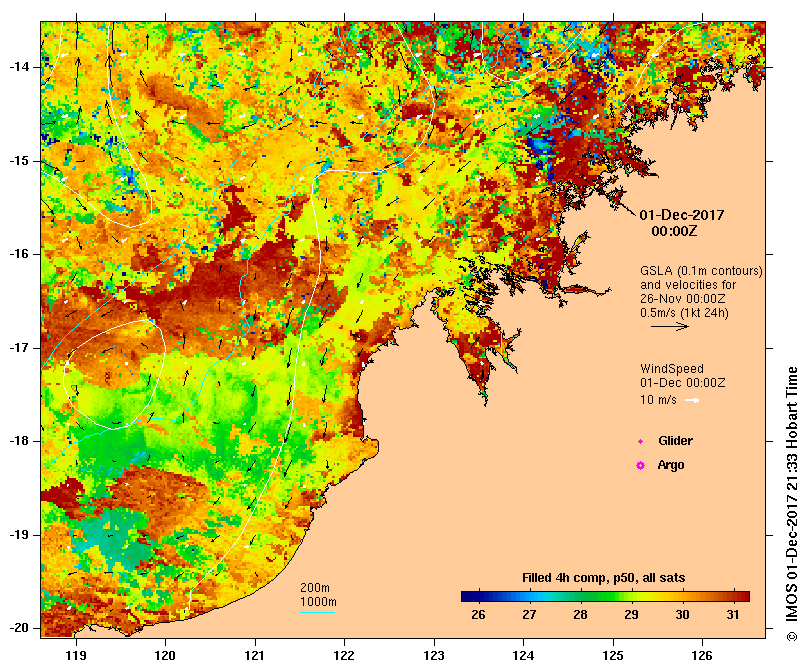
Task: Click latitude axis label '-15'
Action: coord(19,161)
